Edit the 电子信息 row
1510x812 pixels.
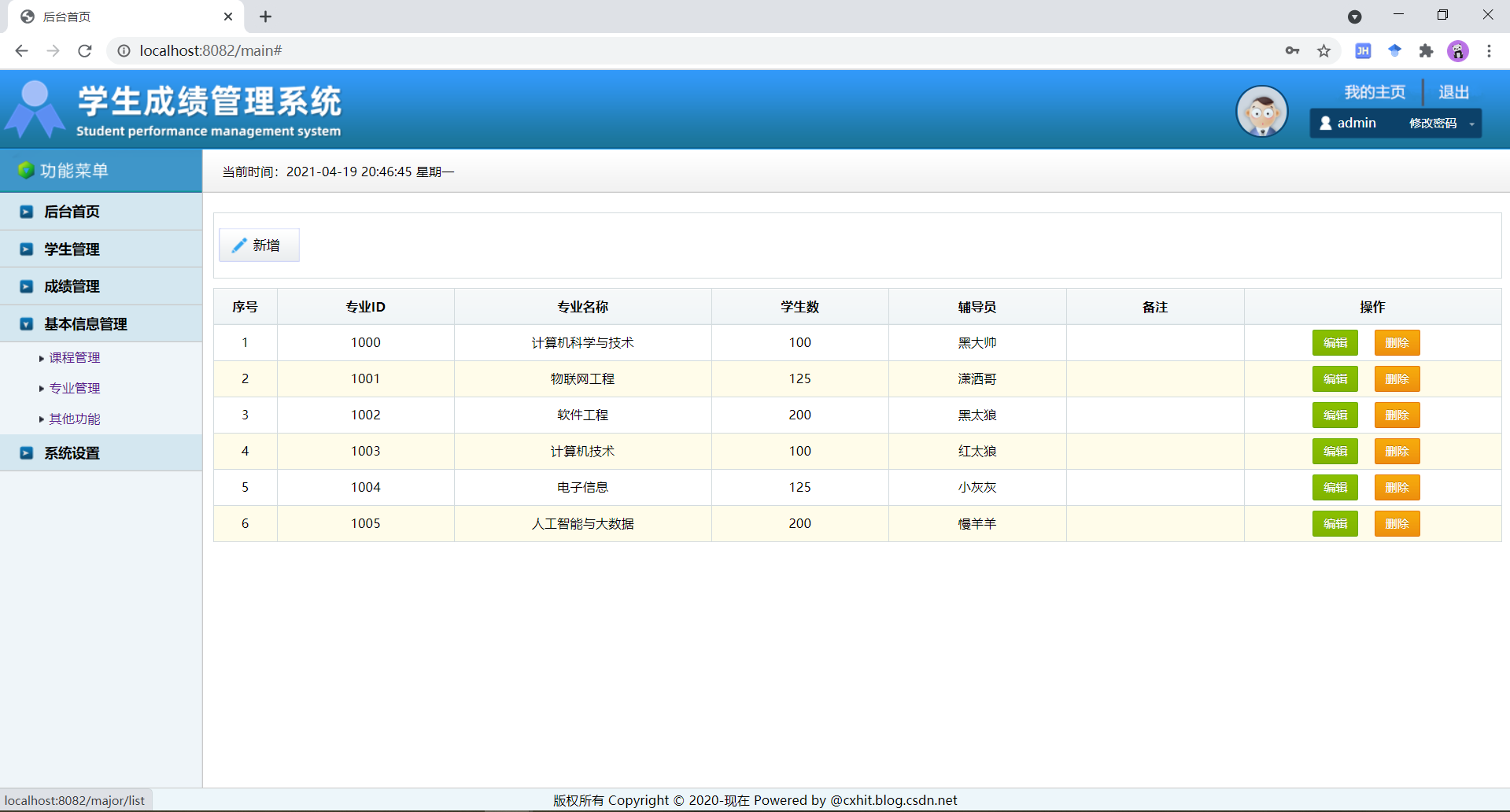click(x=1335, y=488)
